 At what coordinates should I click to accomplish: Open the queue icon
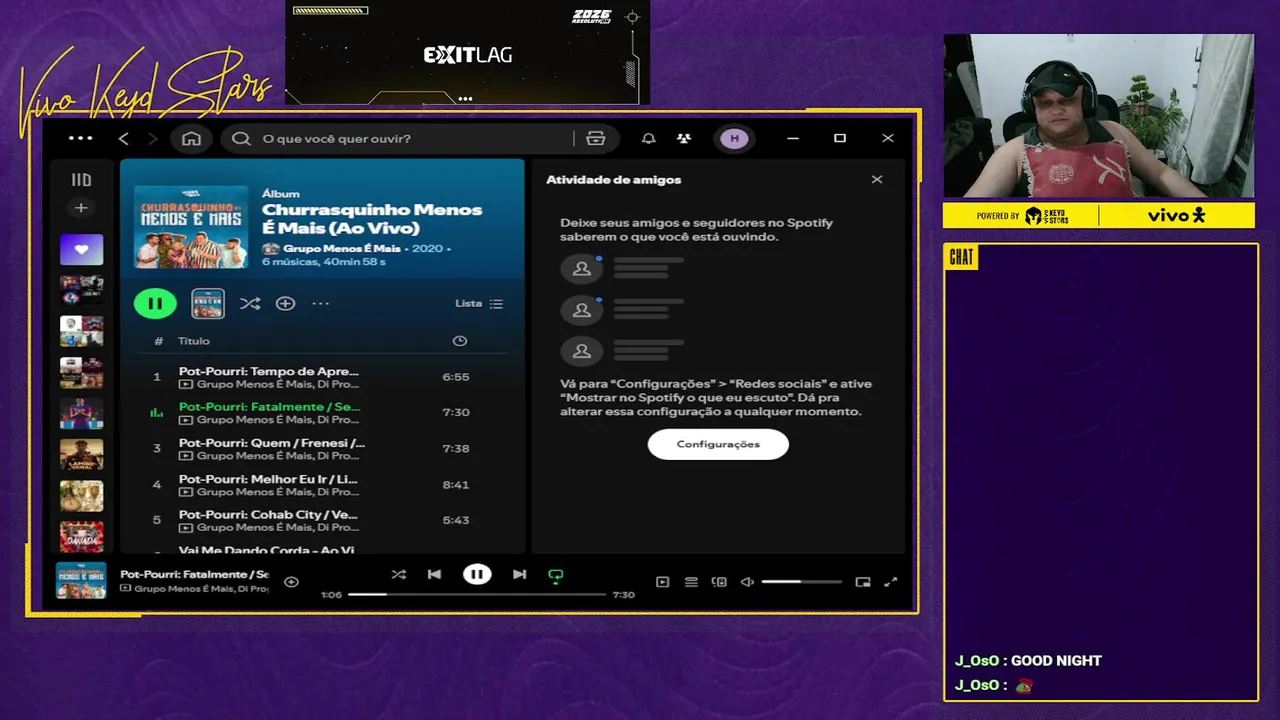(x=691, y=582)
